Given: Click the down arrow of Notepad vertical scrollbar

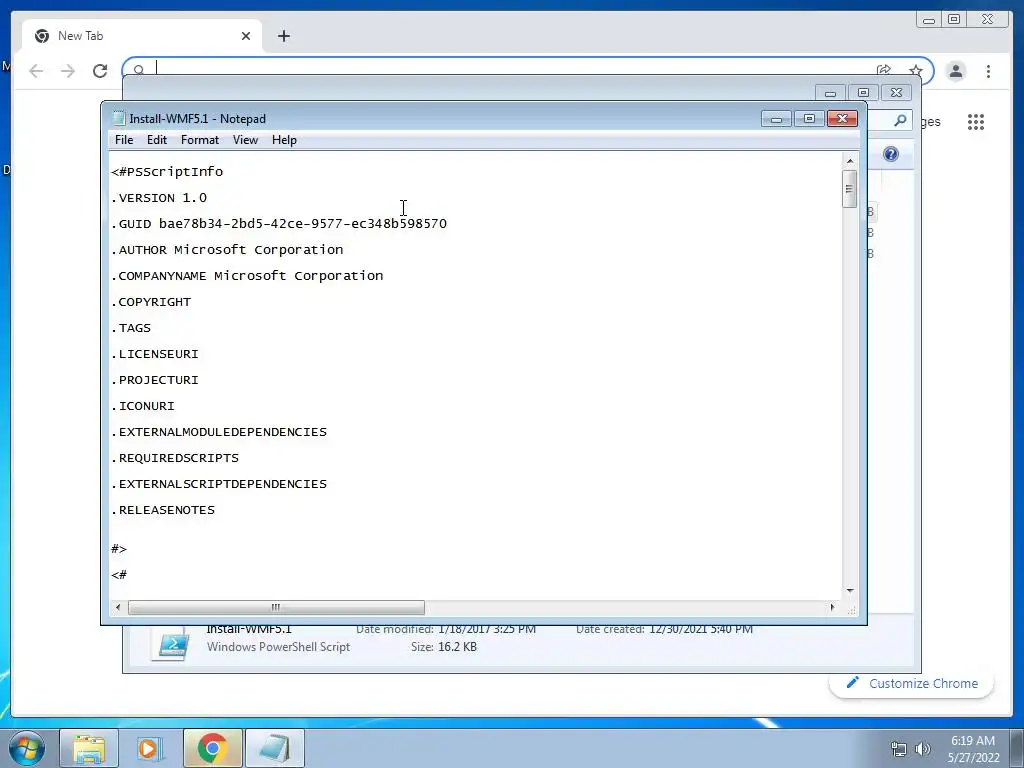Looking at the screenshot, I should tap(850, 590).
